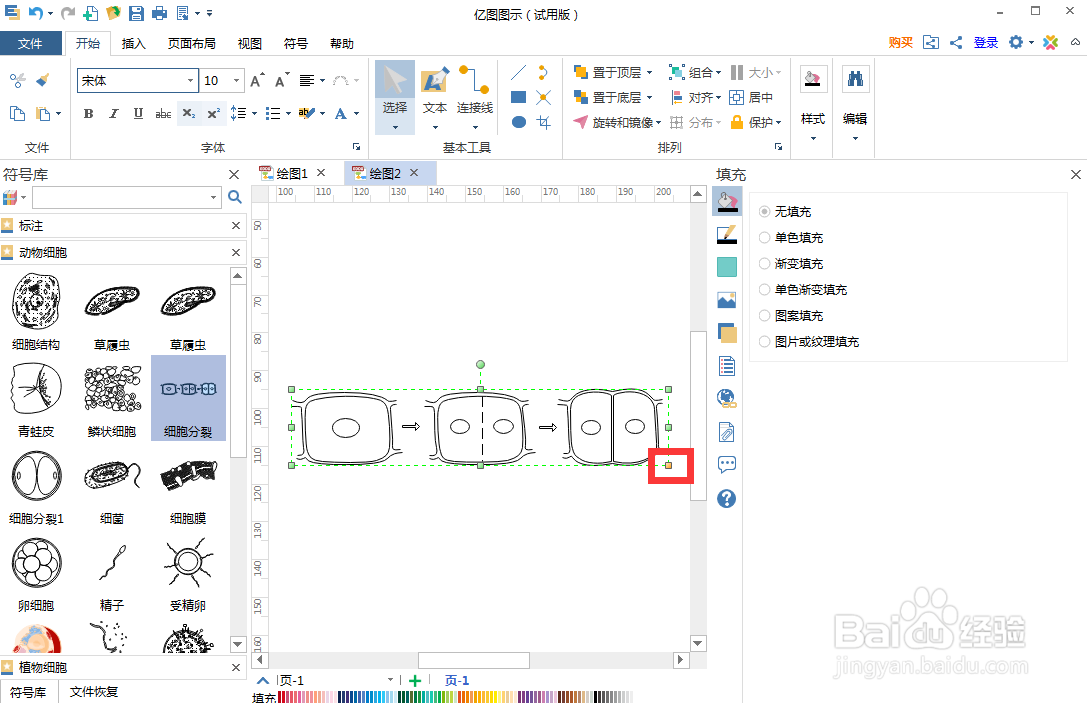Switch to the 插入 ribbon tab
The width and height of the screenshot is (1087, 703).
135,43
